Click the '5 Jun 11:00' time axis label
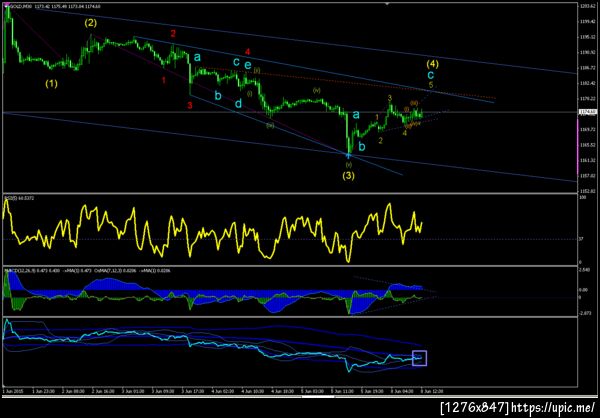The image size is (600, 418). tap(340, 391)
